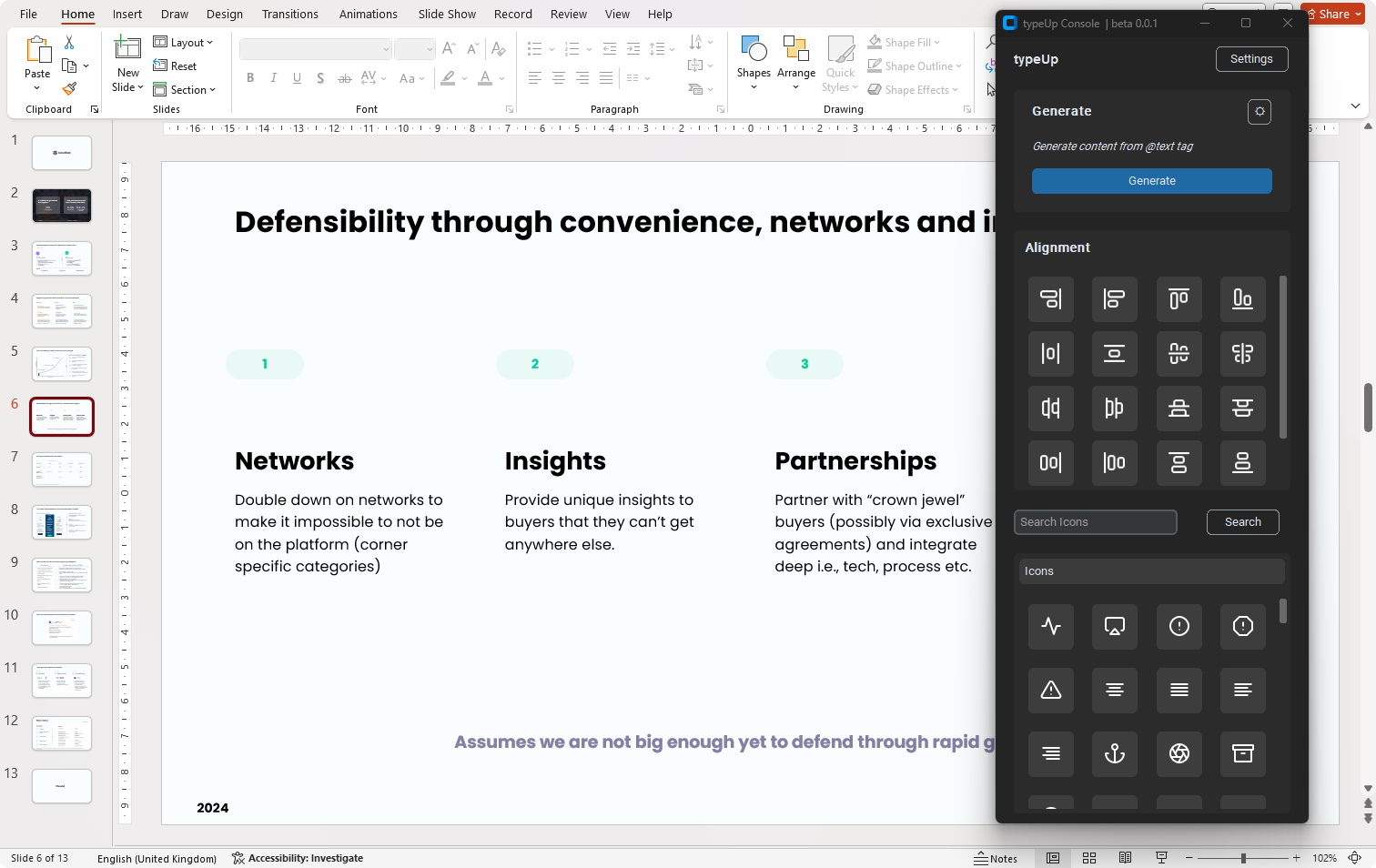Toggle Bold formatting in Font group

point(250,78)
